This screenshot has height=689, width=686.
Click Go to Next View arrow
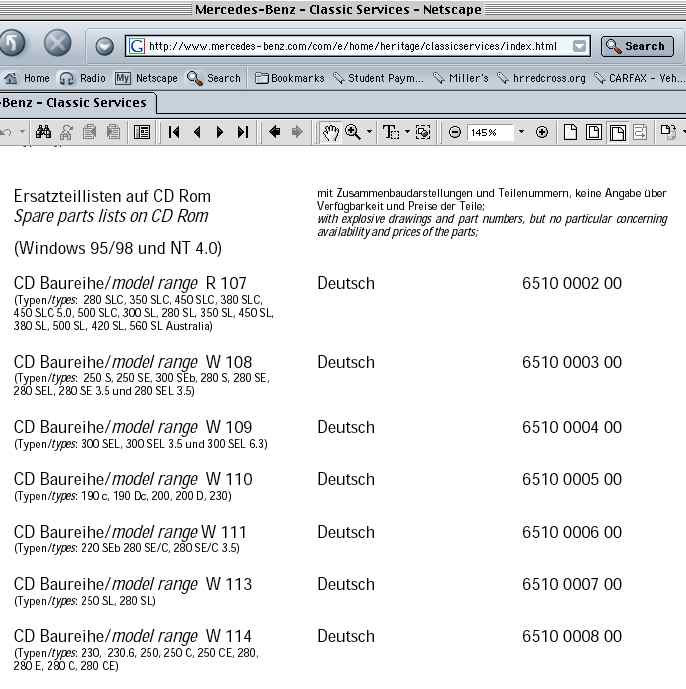point(298,132)
